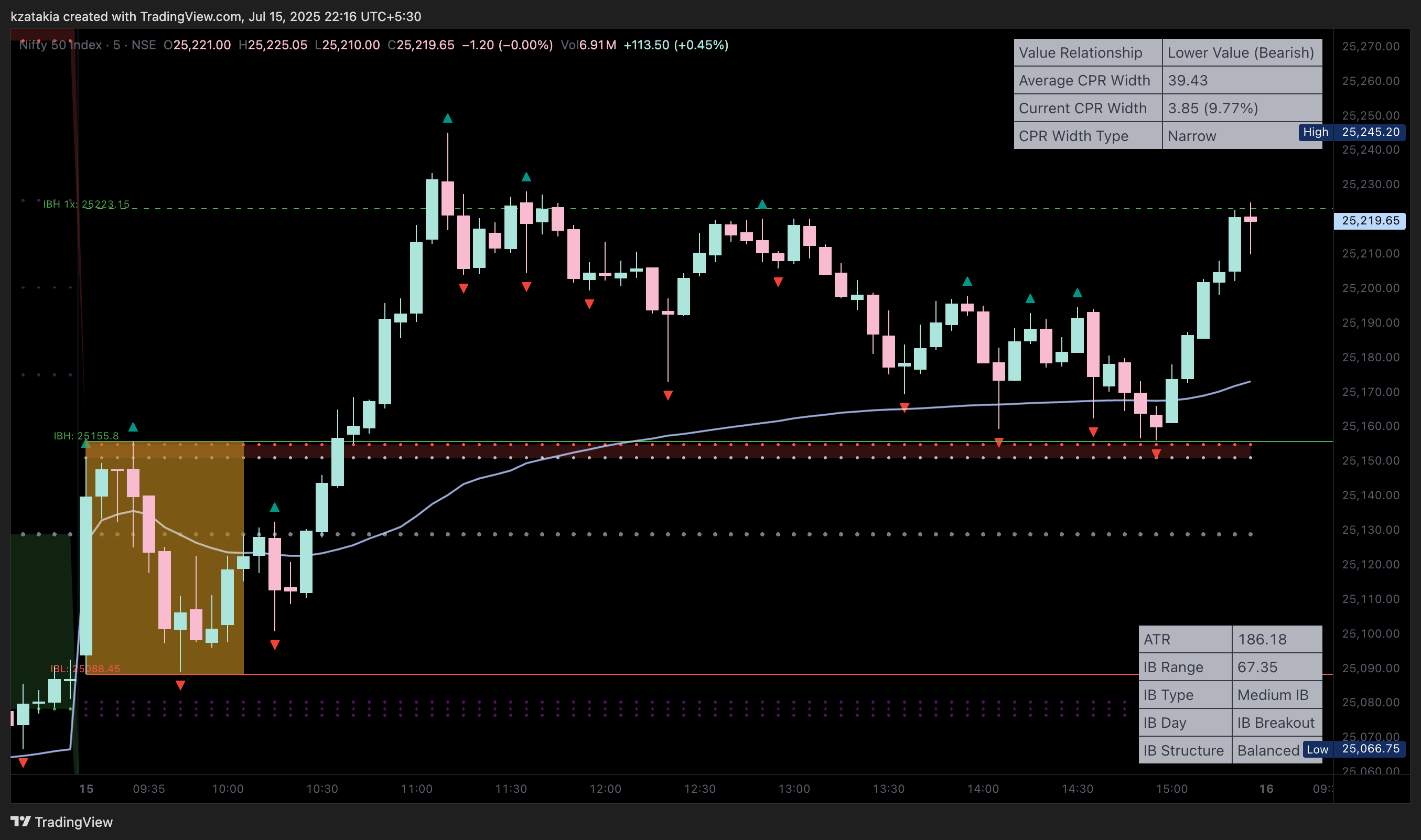Click the 'IBL: 25088.45' level label
Viewport: 1421px width, 840px height.
[85, 669]
